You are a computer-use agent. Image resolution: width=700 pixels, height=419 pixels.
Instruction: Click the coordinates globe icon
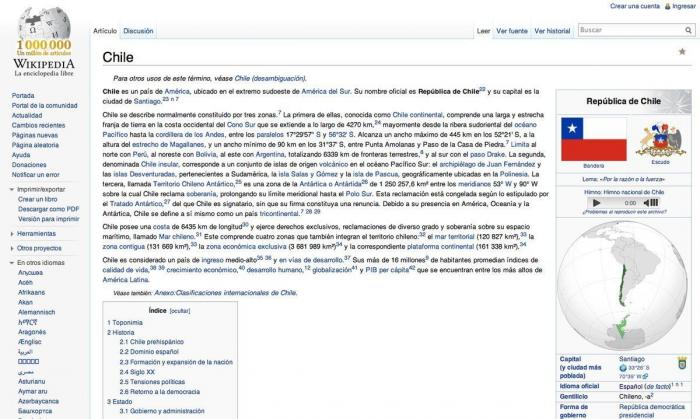point(623,368)
